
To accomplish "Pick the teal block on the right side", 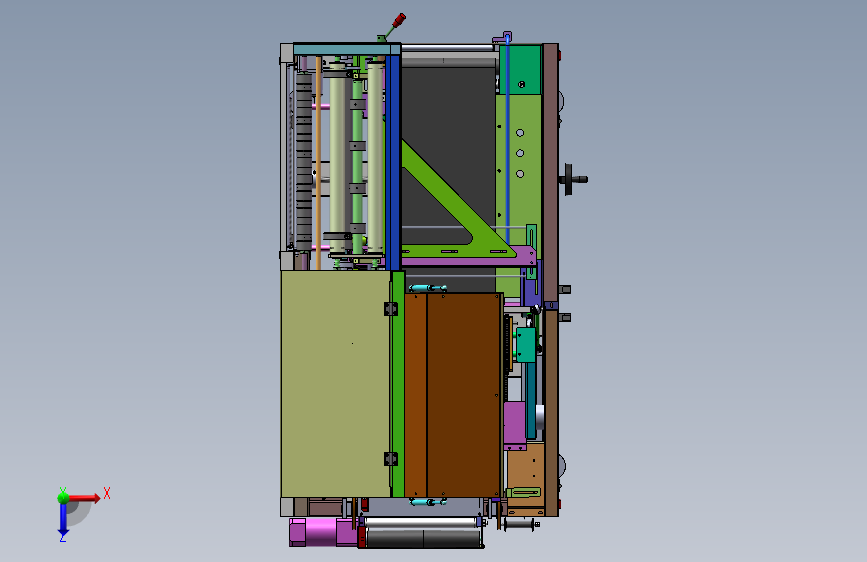I will click(526, 345).
